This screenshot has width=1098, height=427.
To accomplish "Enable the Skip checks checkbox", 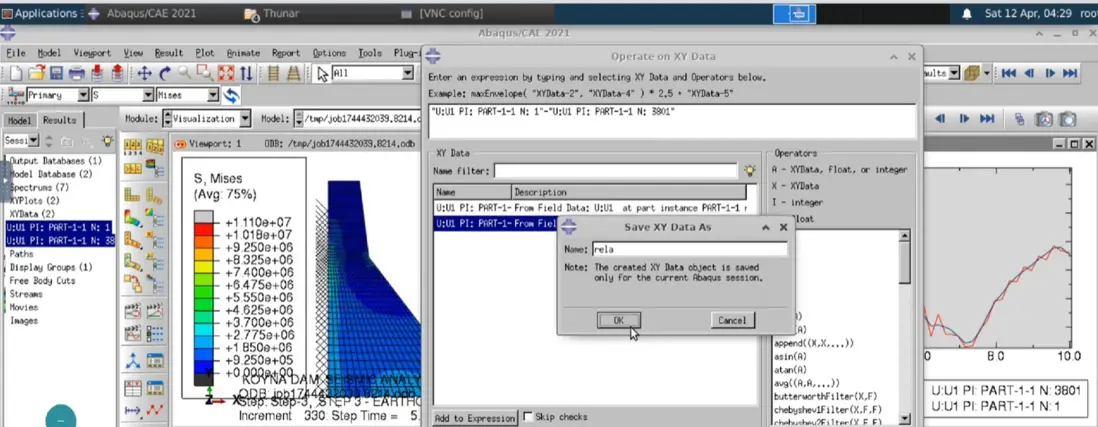I will (528, 416).
